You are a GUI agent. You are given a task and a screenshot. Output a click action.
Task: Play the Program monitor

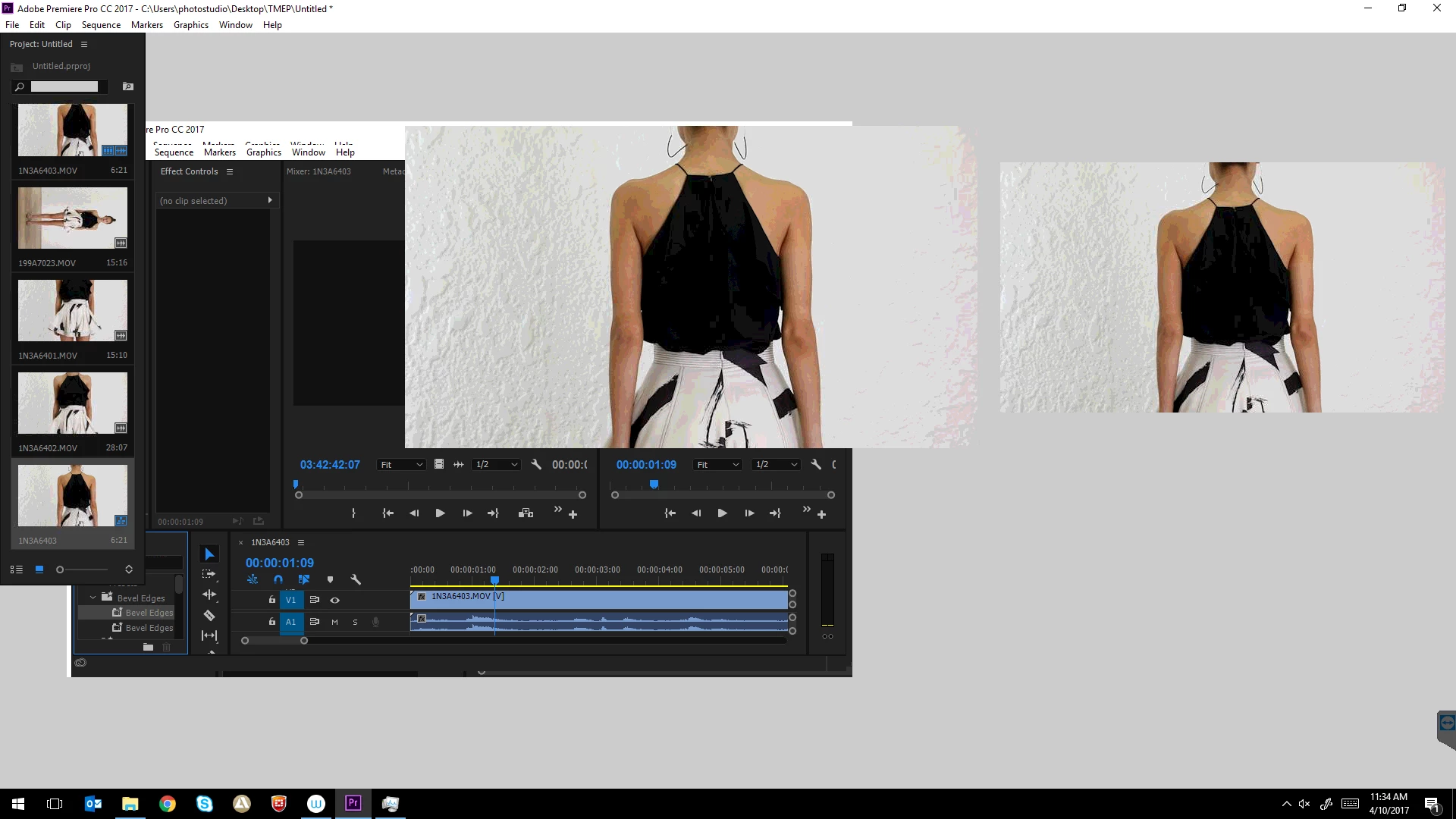point(722,513)
